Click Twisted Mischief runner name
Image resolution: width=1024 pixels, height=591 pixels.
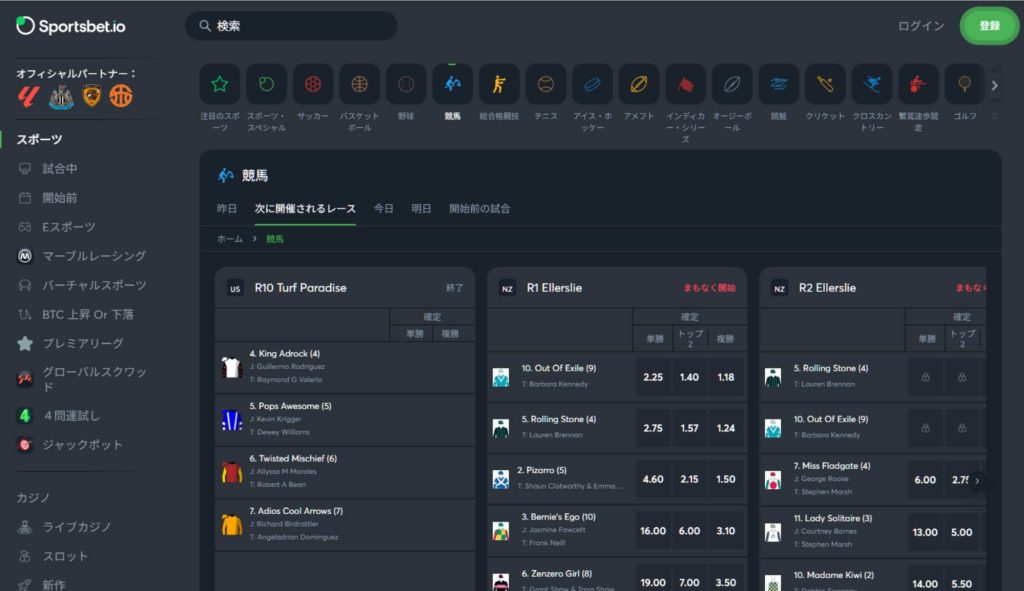click(293, 458)
